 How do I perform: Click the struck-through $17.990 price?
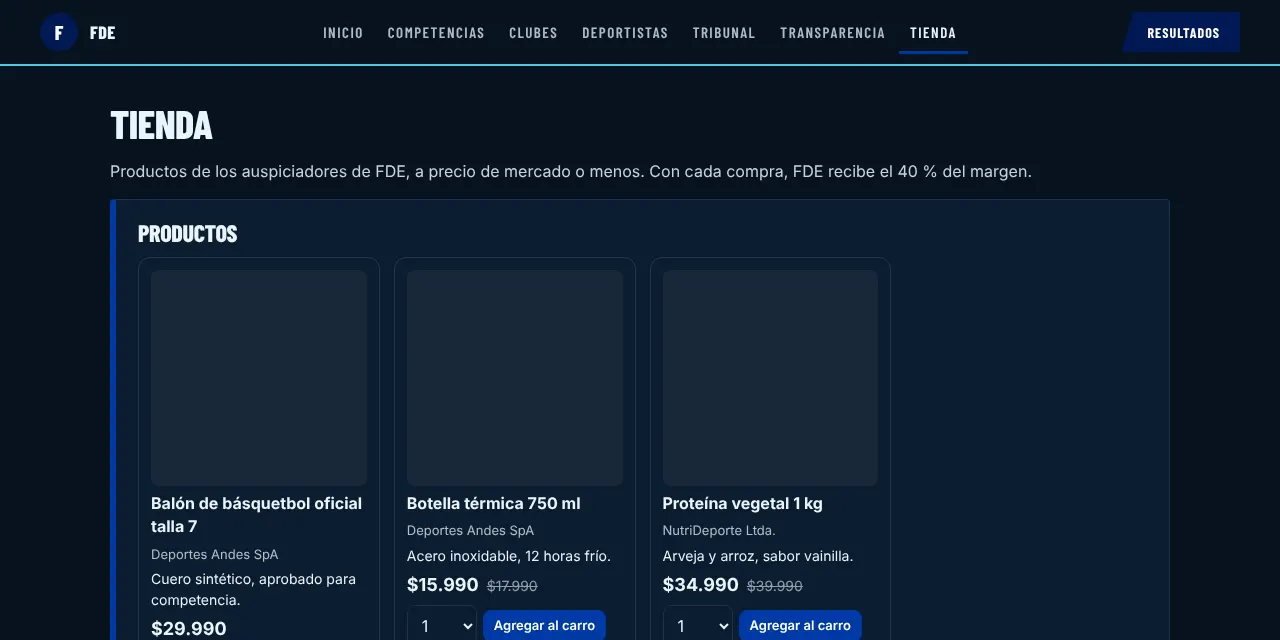[x=512, y=586]
